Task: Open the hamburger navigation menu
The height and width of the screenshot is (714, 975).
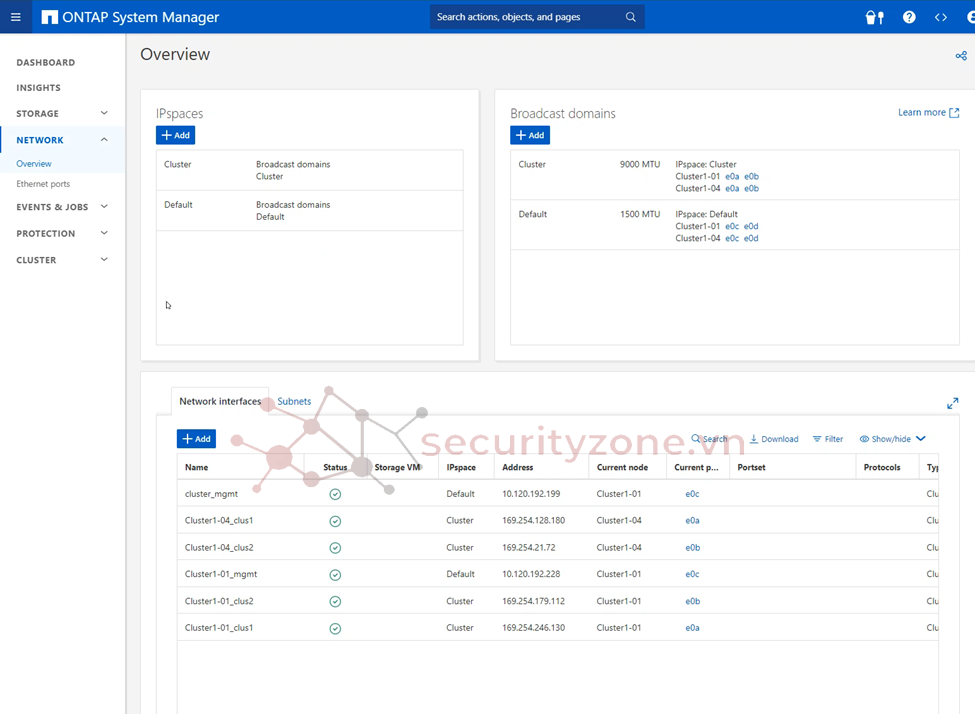Action: pyautogui.click(x=15, y=17)
